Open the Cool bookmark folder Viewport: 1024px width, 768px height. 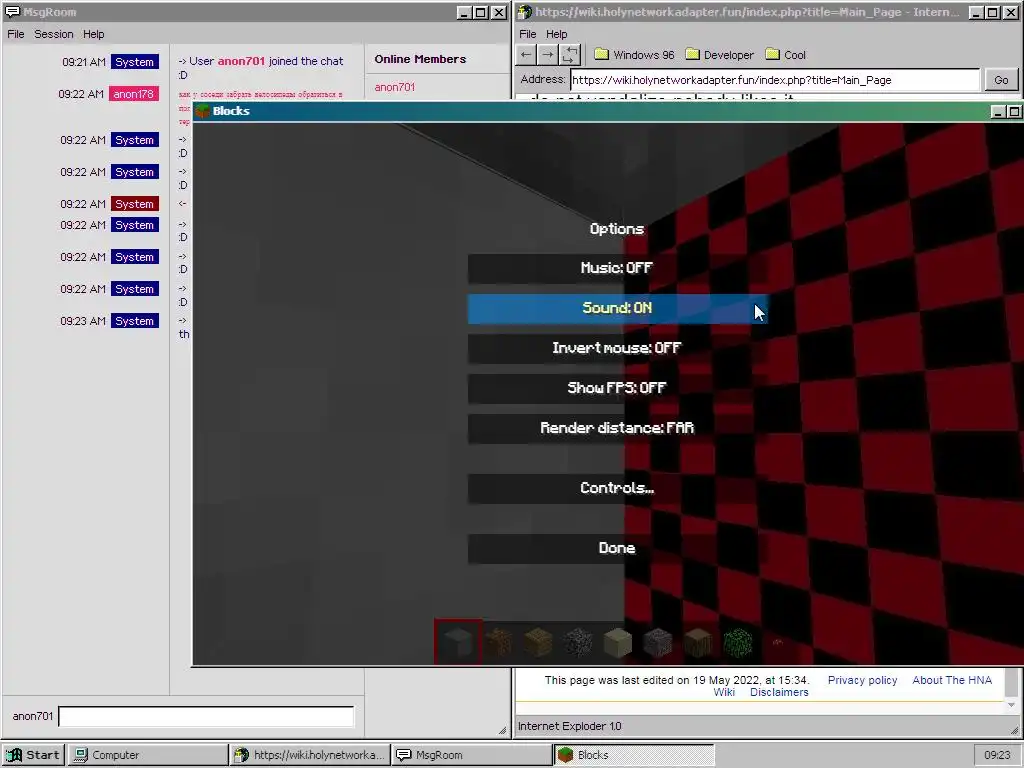pyautogui.click(x=786, y=55)
